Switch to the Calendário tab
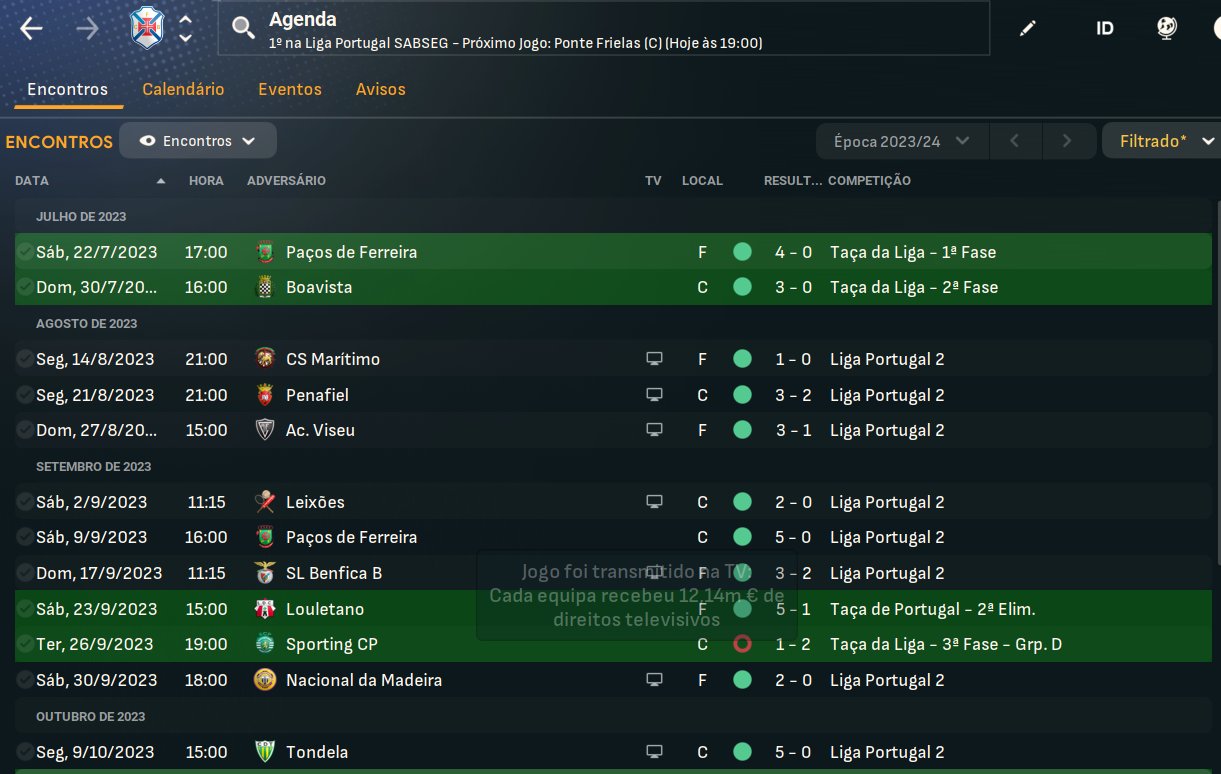Viewport: 1221px width, 774px height. point(183,89)
